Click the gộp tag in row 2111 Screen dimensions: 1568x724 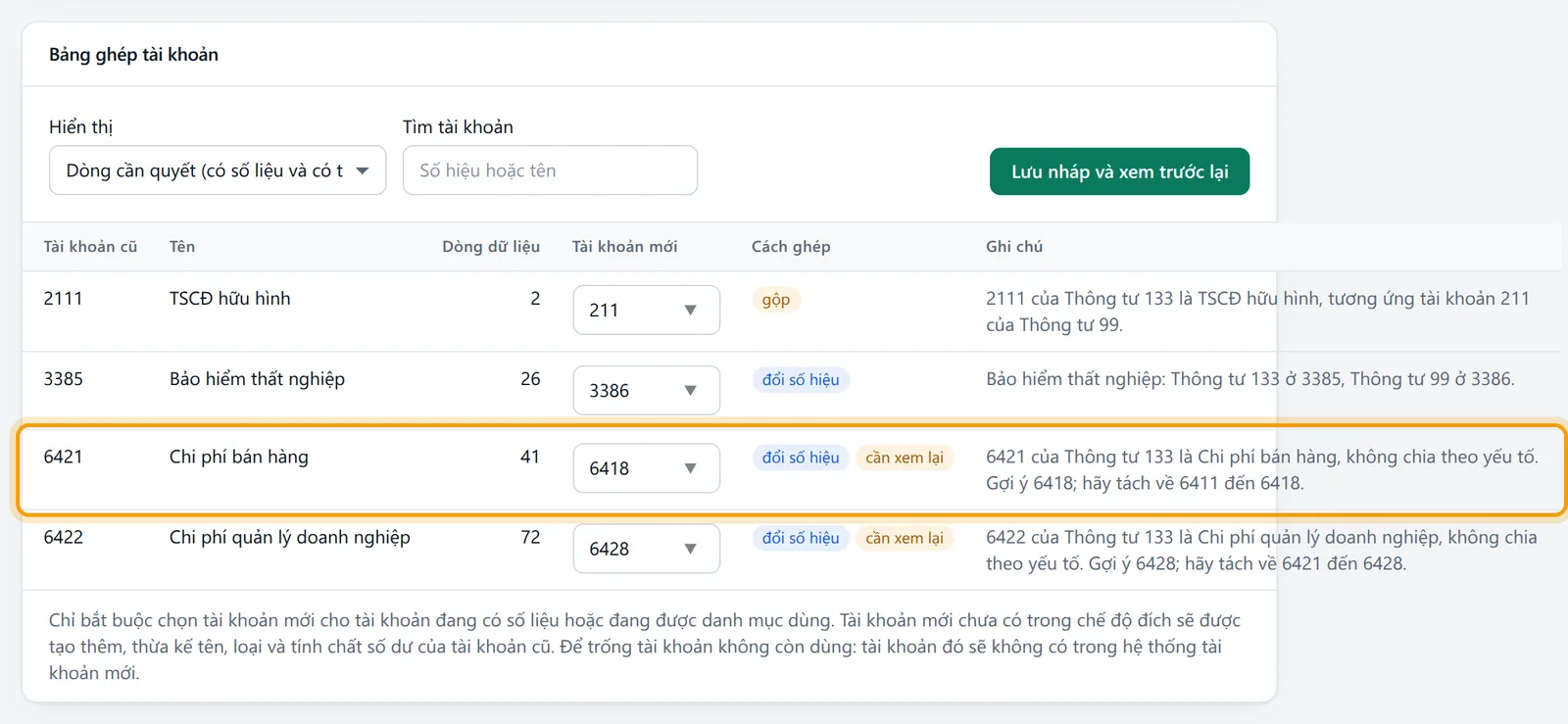coord(776,300)
